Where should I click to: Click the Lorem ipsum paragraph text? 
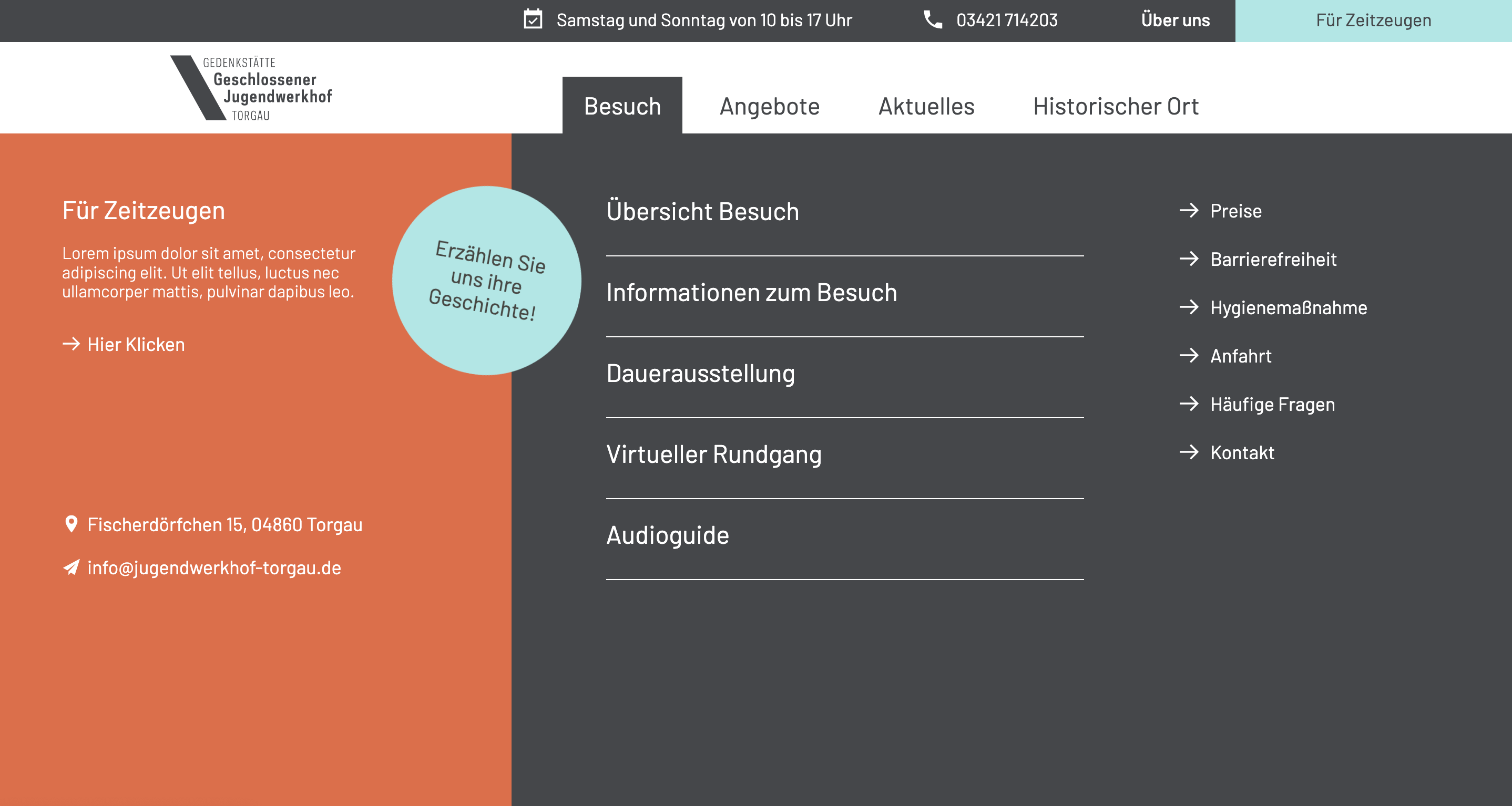[x=209, y=273]
